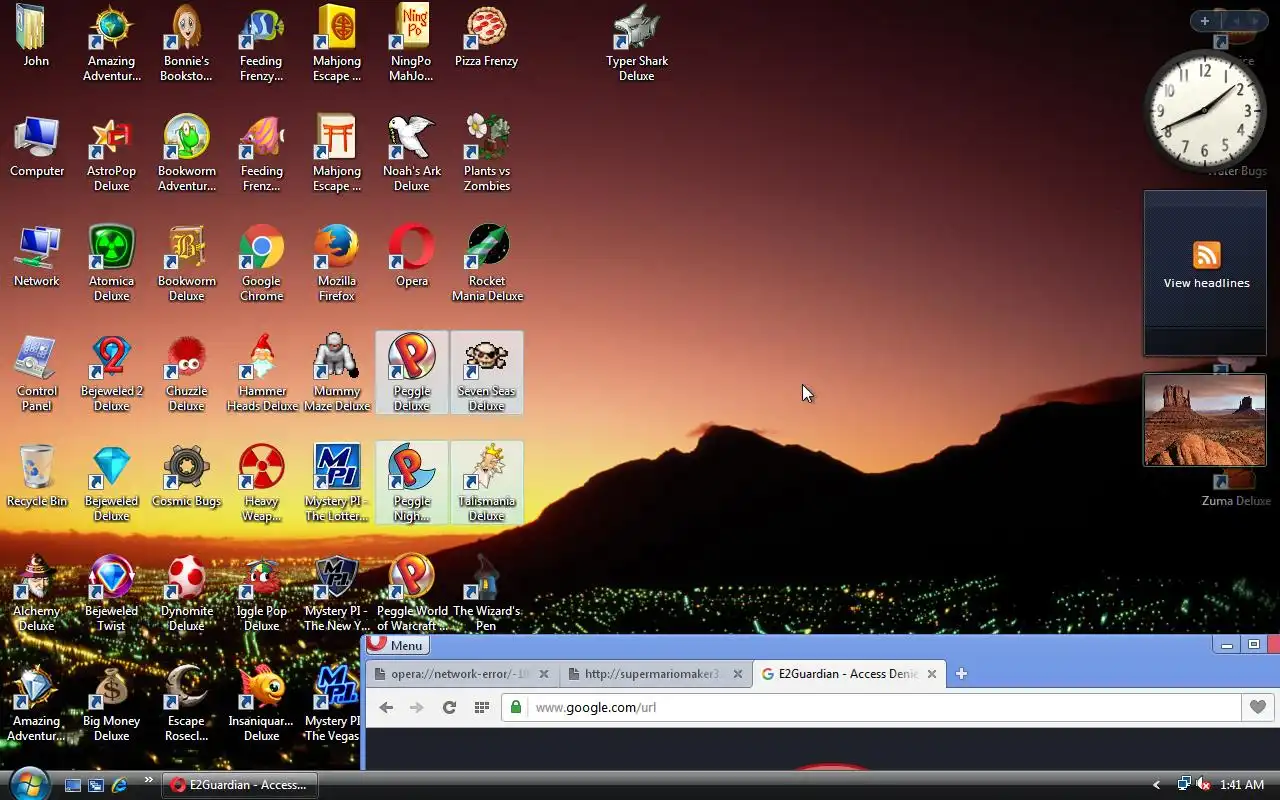Image resolution: width=1280 pixels, height=800 pixels.
Task: Open the John folder icon
Action: coord(36,36)
